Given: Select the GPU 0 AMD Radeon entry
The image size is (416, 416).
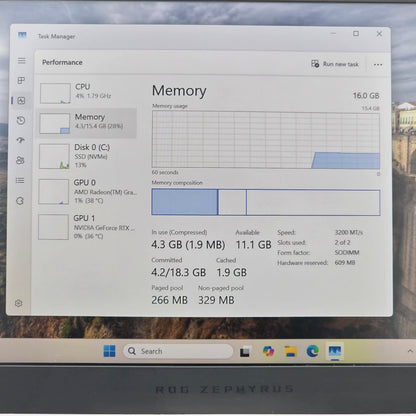Looking at the screenshot, I should click(87, 191).
